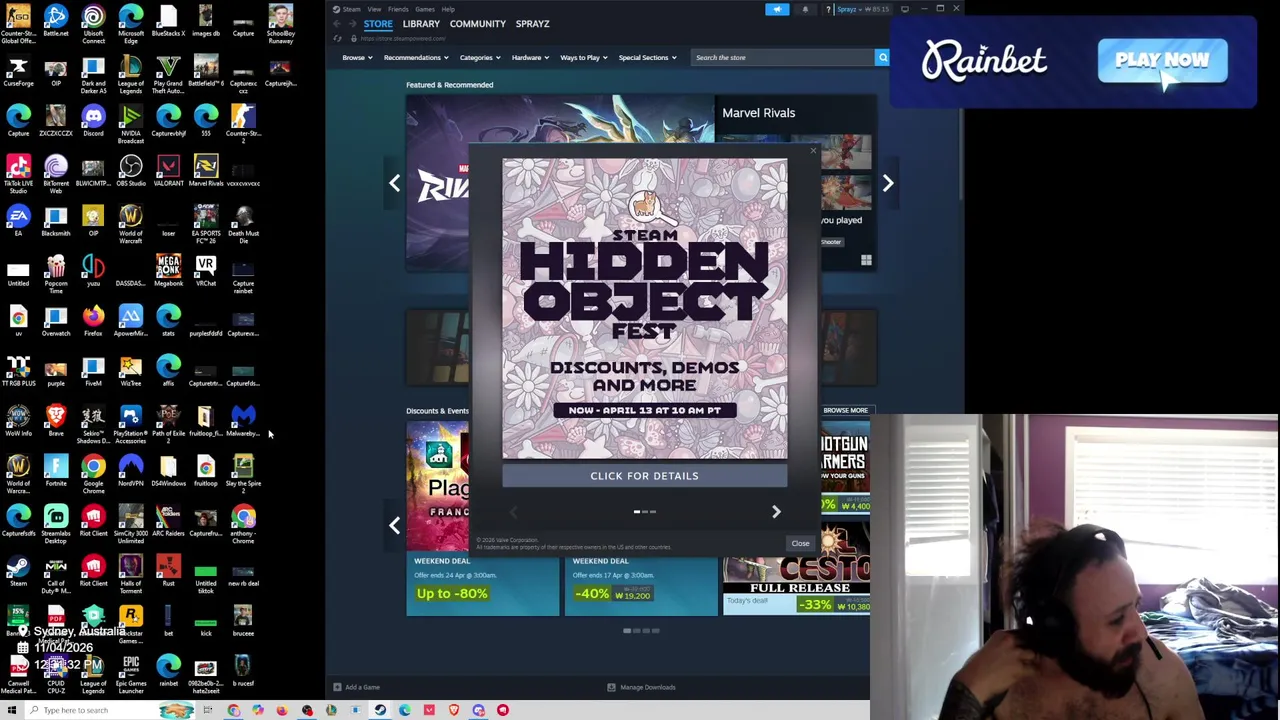This screenshot has height=720, width=1280.
Task: Open the Sprayz account dropdown
Action: (x=863, y=9)
